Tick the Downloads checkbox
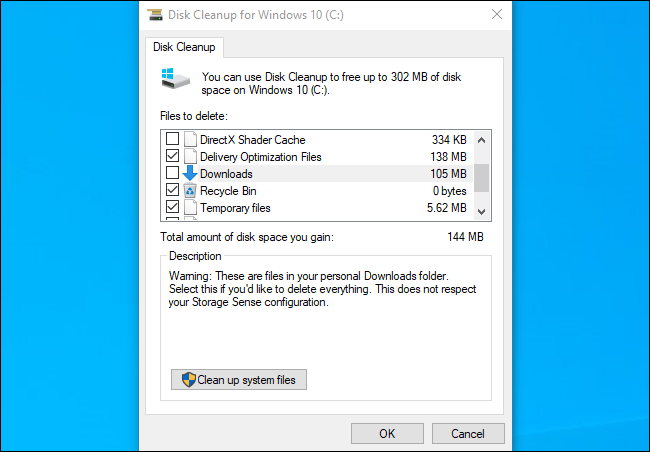 coord(172,173)
